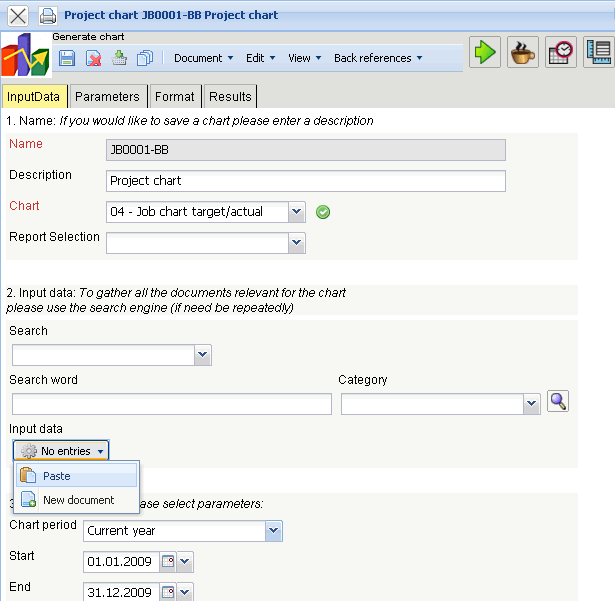Image resolution: width=615 pixels, height=601 pixels.
Task: Click the End date field 31.12.2009
Action: (x=121, y=592)
